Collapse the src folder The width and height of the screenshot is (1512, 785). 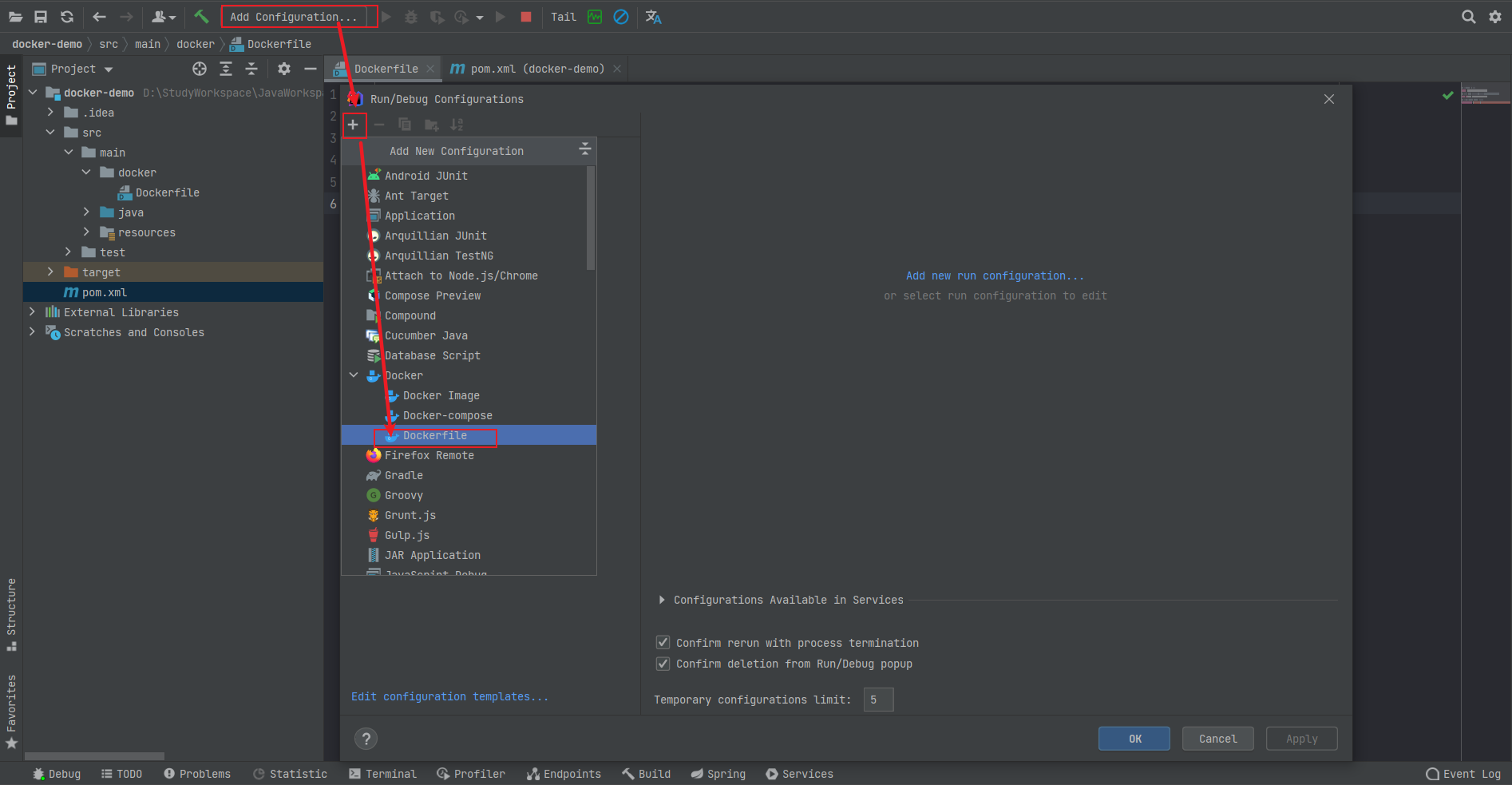[50, 133]
